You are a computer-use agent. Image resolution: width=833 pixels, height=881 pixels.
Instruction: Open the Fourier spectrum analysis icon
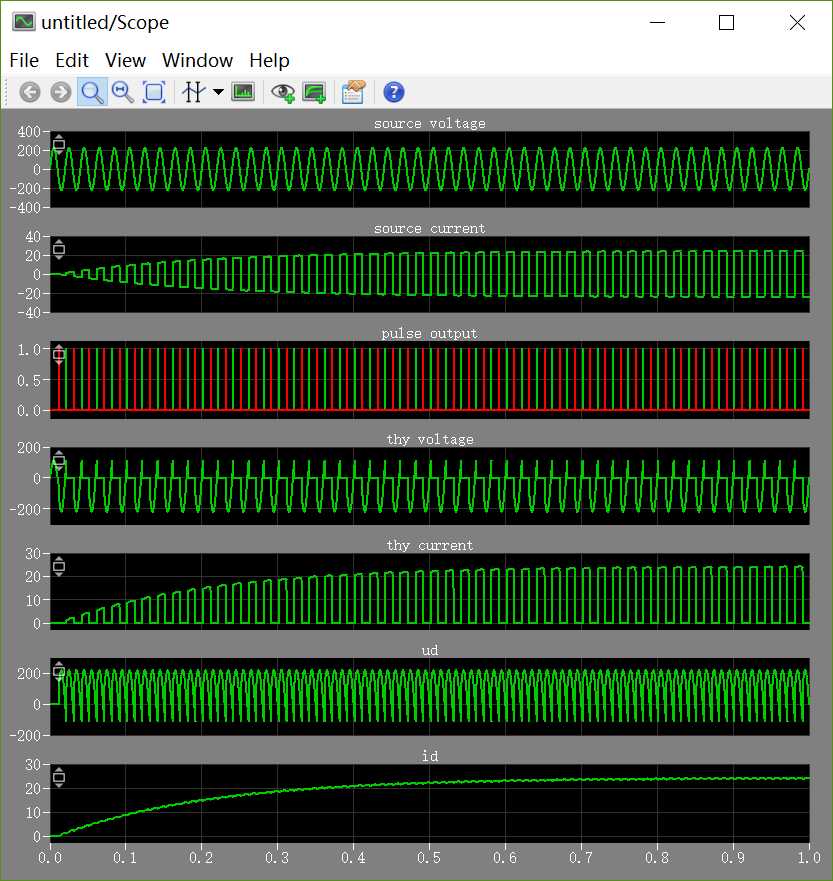pyautogui.click(x=243, y=92)
